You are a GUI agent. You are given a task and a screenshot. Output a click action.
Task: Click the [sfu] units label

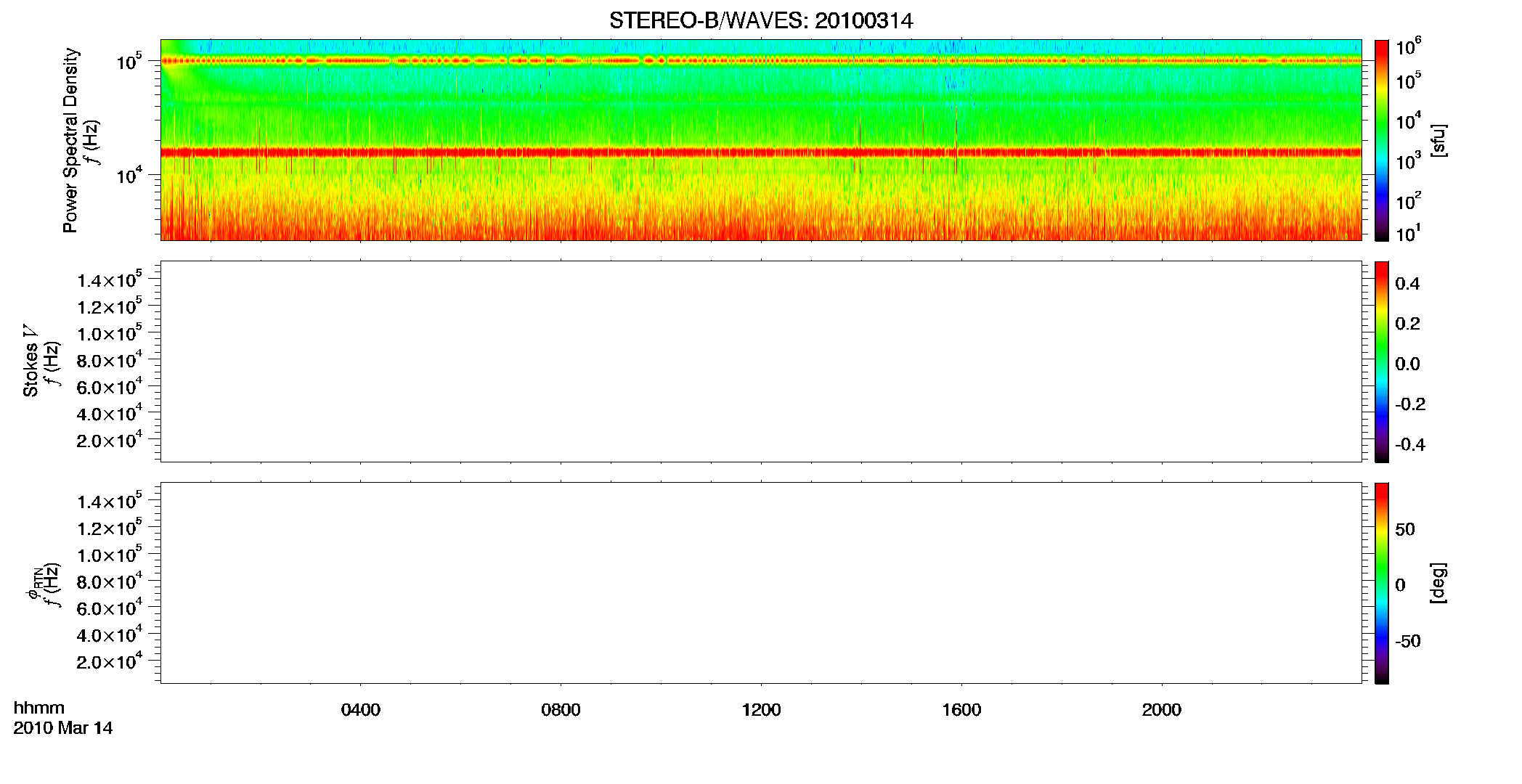tap(1438, 140)
